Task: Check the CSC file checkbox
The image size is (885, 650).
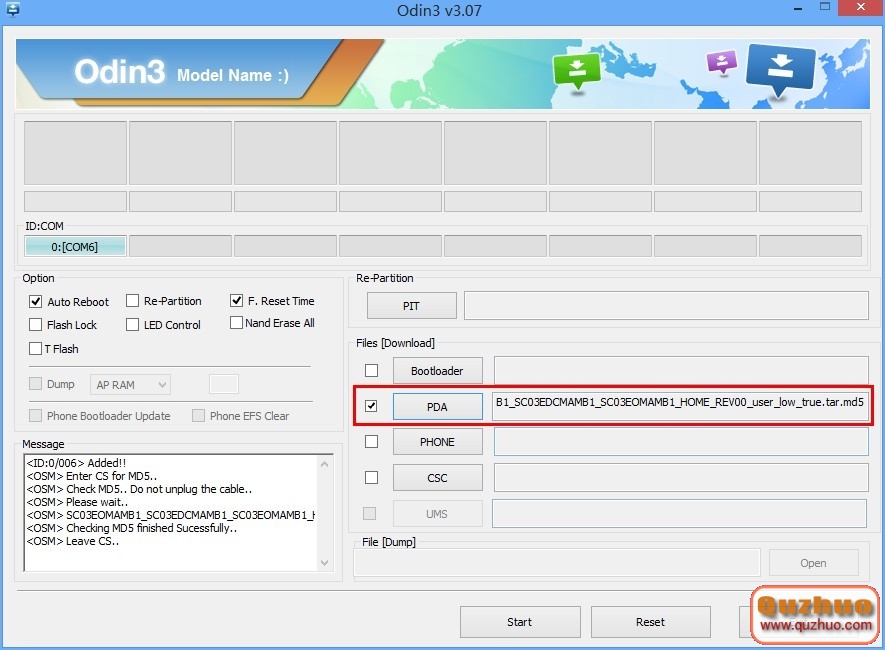Action: [x=371, y=477]
